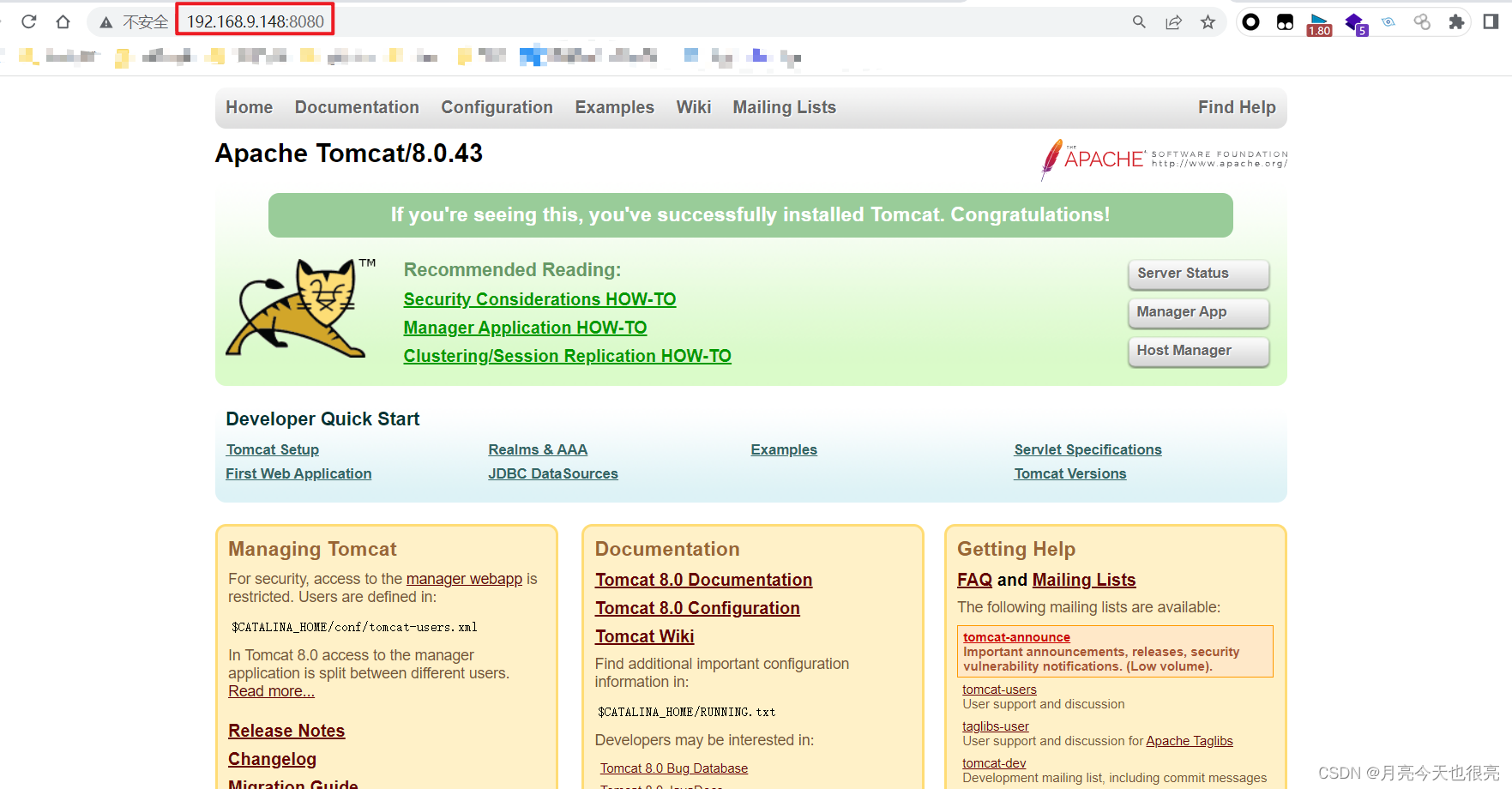
Task: Open the Tomcat Versions link
Action: coord(1069,473)
